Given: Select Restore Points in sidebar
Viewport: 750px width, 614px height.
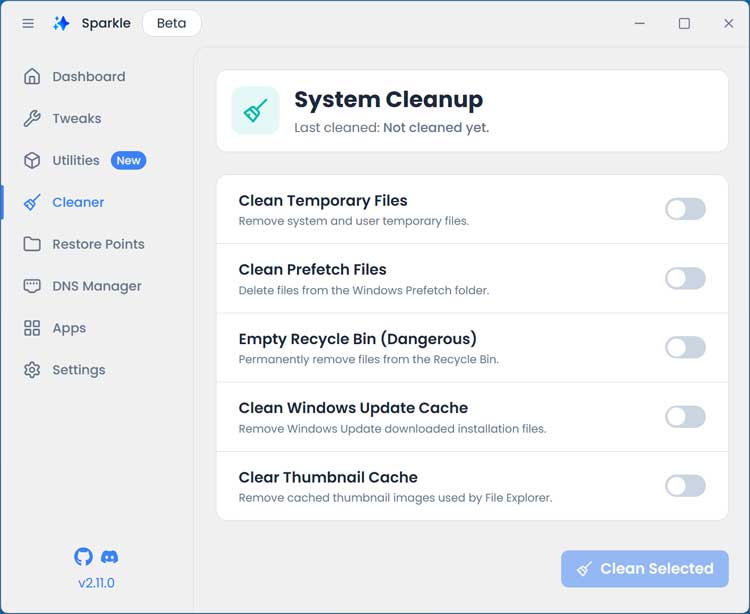Looking at the screenshot, I should (x=99, y=244).
